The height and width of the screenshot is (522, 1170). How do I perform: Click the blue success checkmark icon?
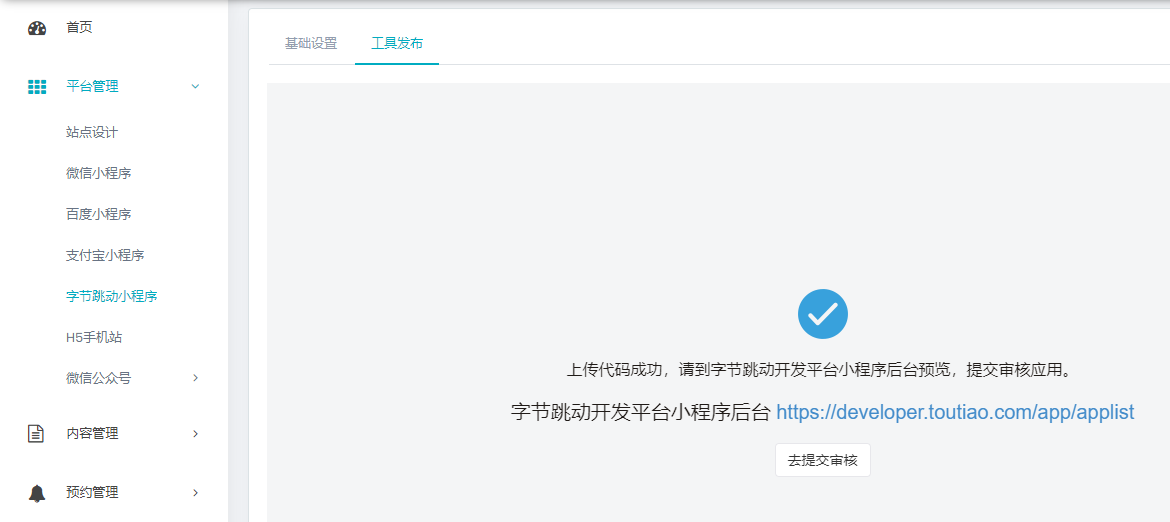point(822,314)
